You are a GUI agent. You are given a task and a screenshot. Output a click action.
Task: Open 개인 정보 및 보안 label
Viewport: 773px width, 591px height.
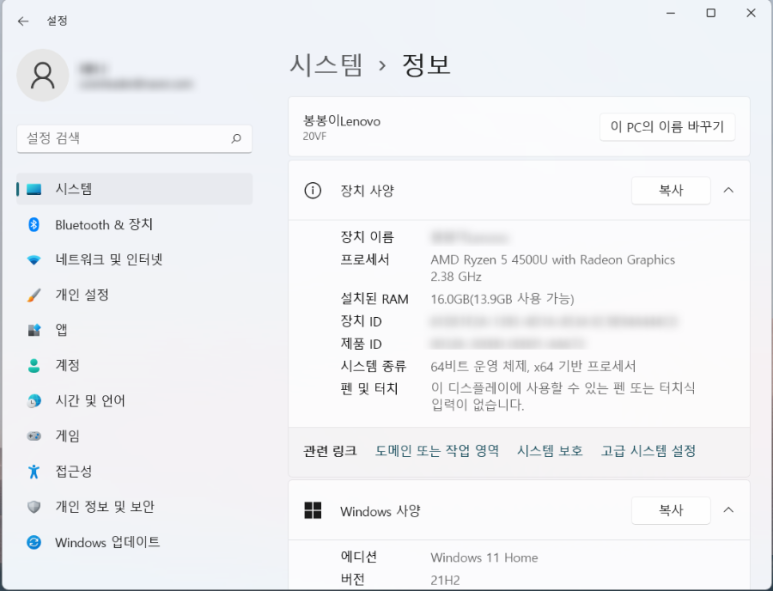(105, 507)
